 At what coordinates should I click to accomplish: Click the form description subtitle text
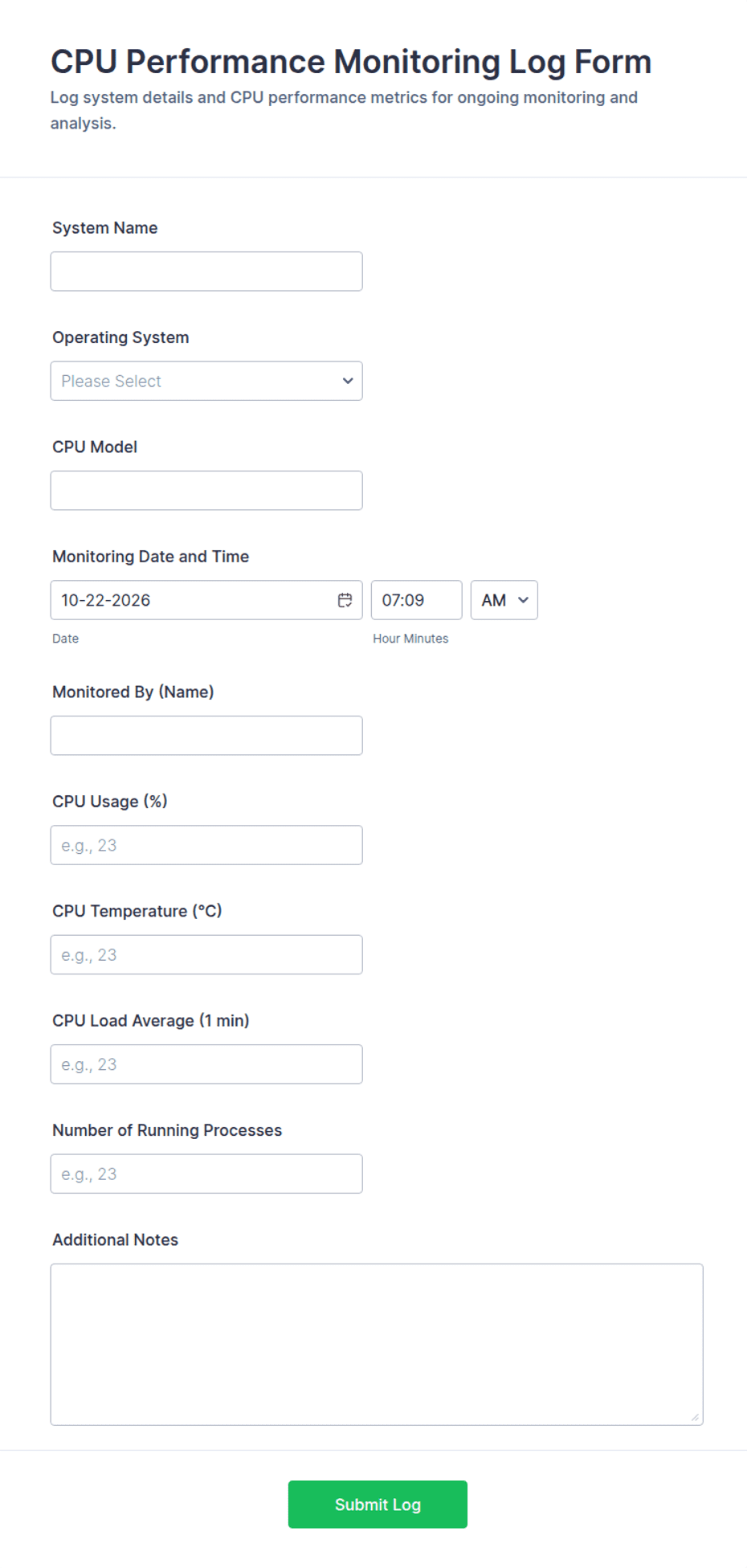point(344,110)
